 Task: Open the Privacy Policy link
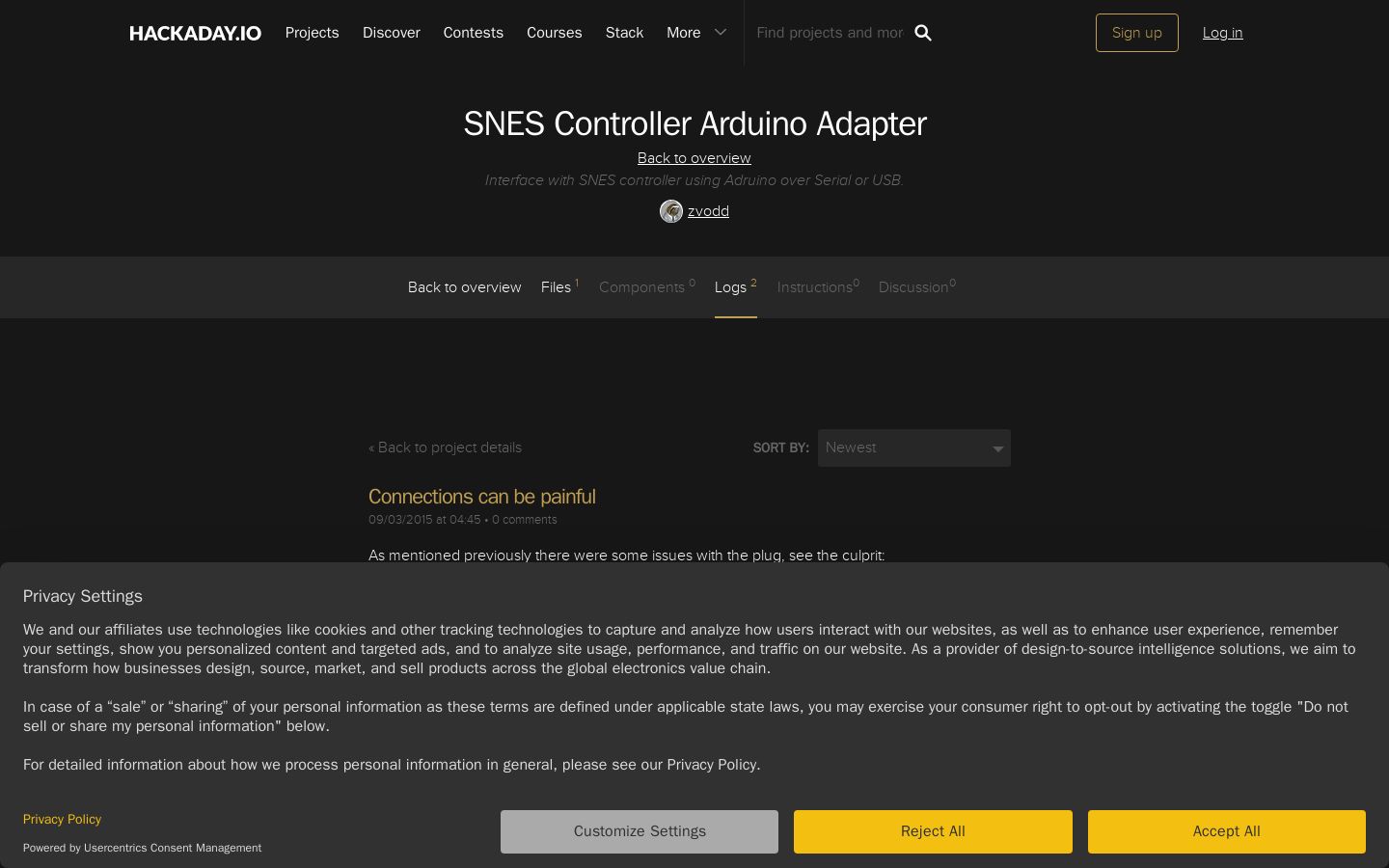[x=62, y=819]
